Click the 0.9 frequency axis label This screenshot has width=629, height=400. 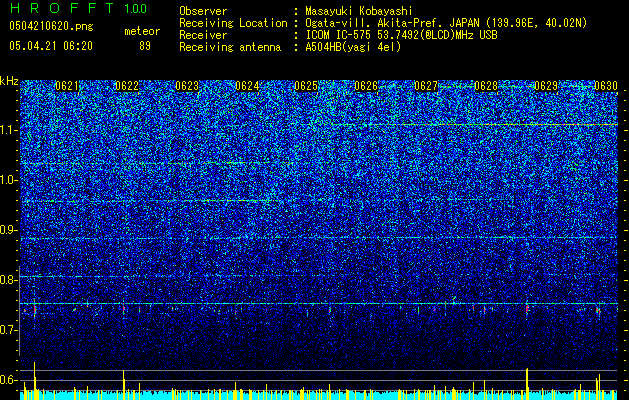point(9,230)
